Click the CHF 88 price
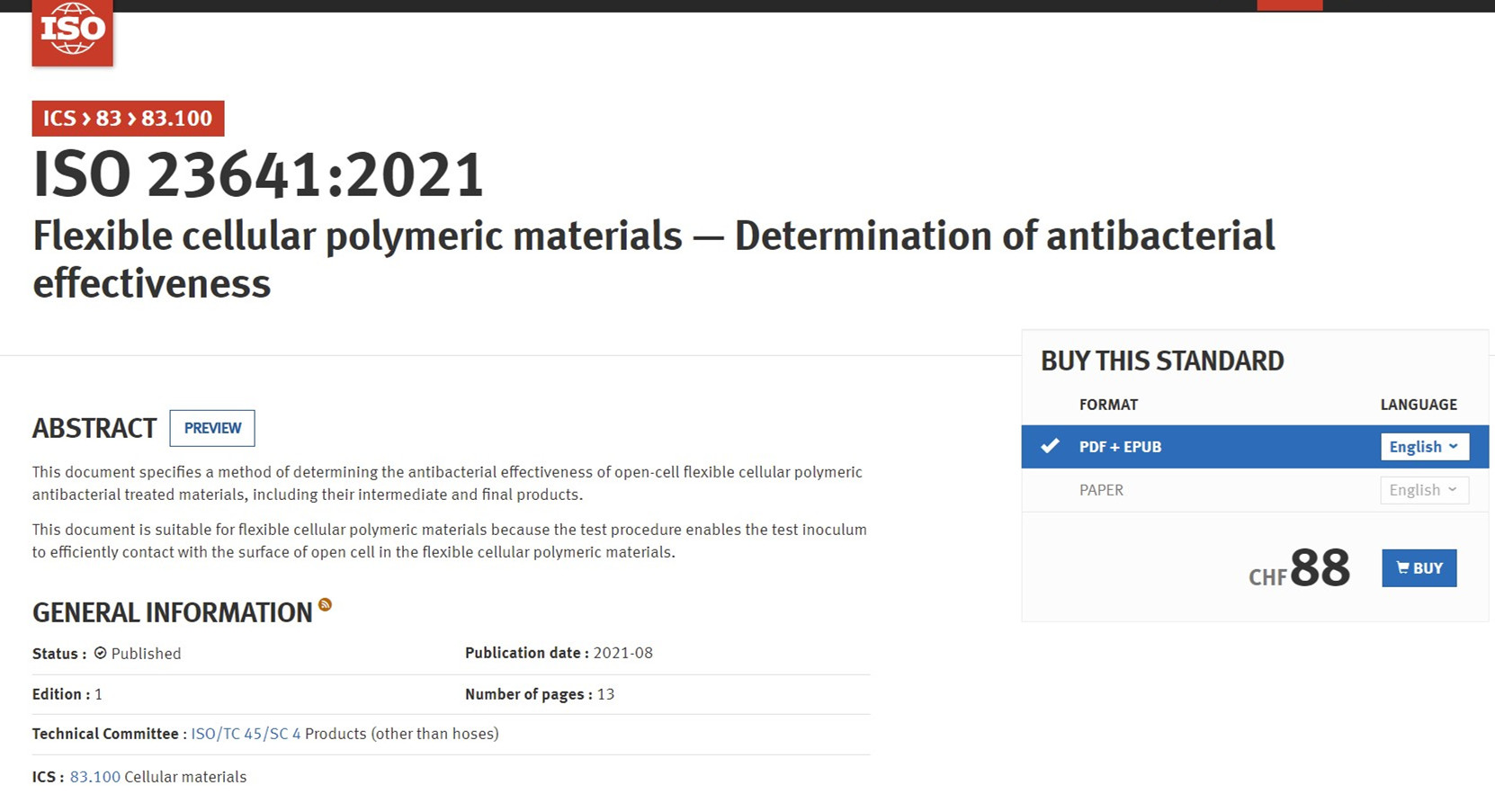Image resolution: width=1495 pixels, height=812 pixels. click(1300, 568)
